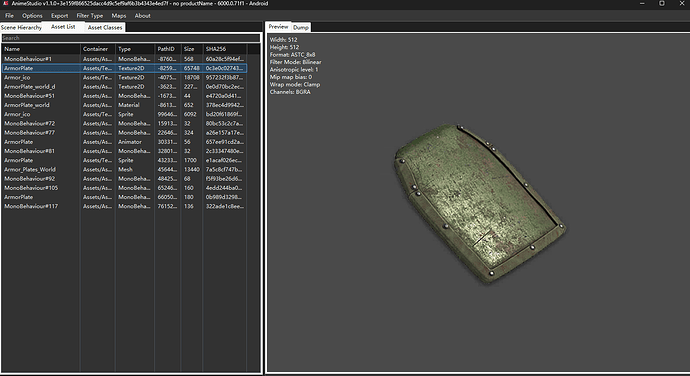Select the Asset List tab
690x376 pixels.
(63, 27)
